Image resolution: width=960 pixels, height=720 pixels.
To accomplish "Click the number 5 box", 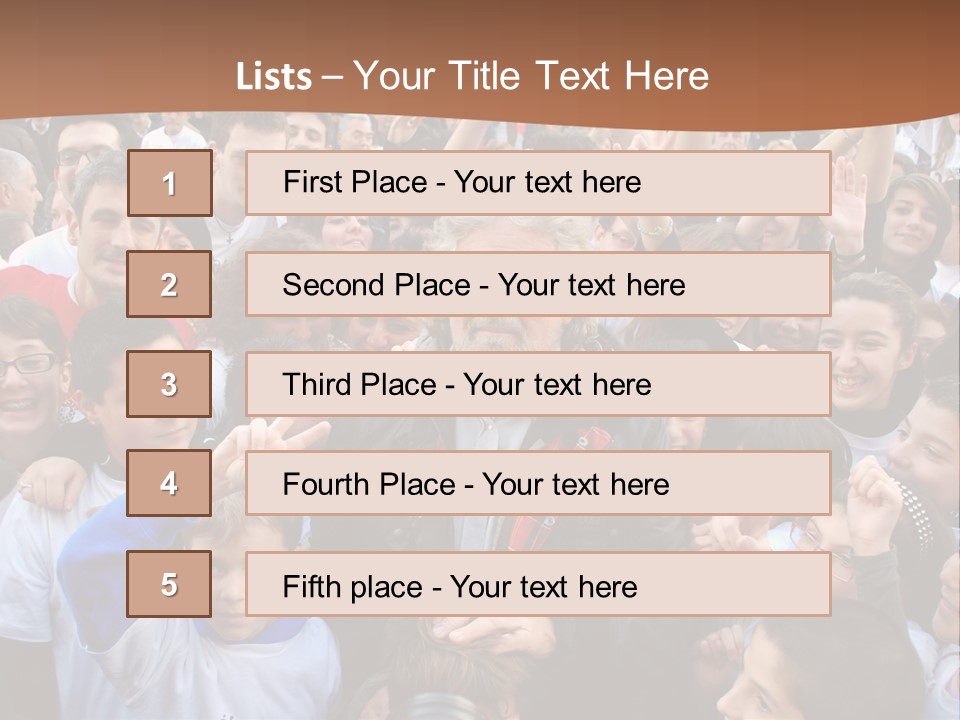I will (x=169, y=584).
